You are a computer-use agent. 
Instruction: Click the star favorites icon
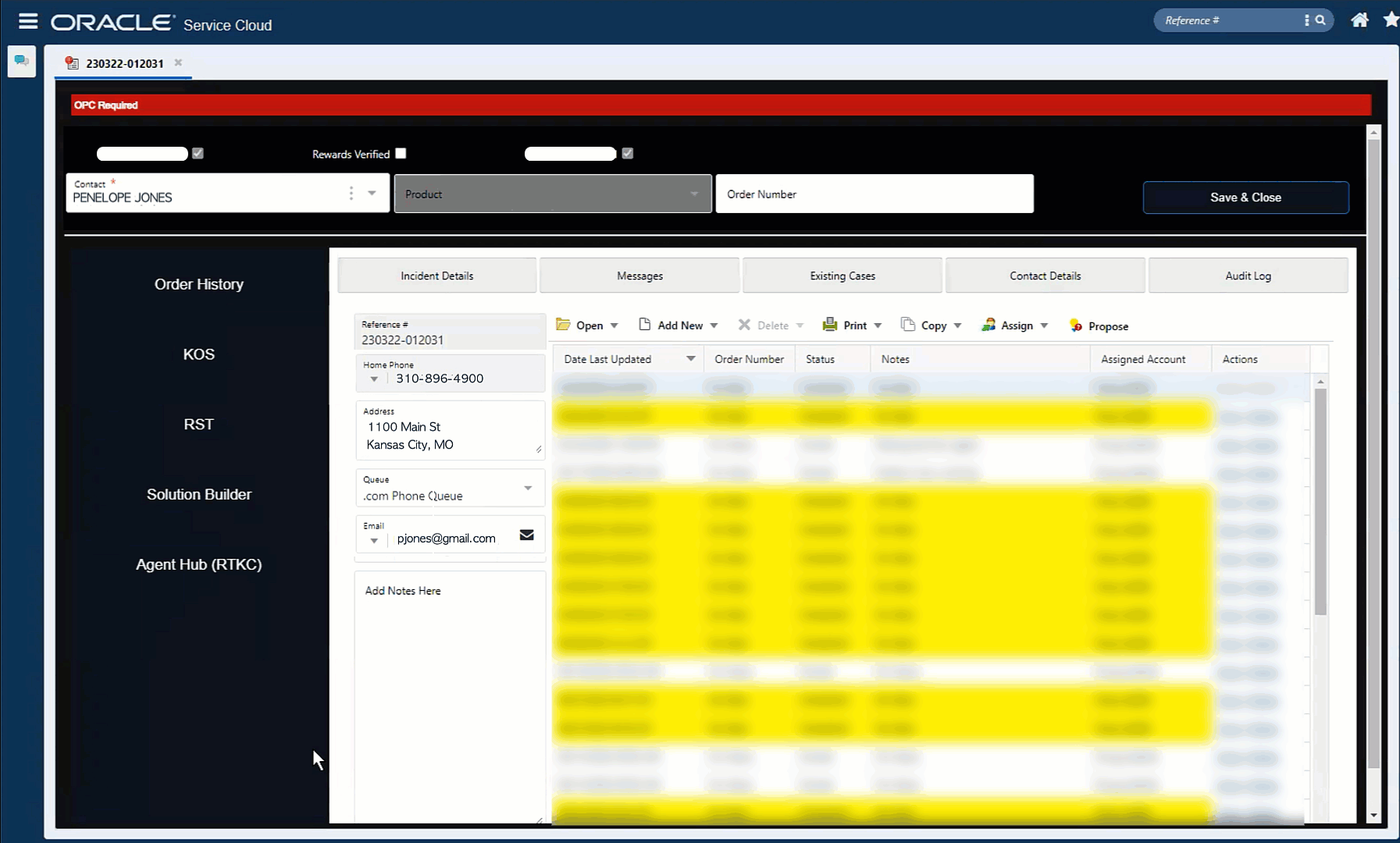(1391, 20)
